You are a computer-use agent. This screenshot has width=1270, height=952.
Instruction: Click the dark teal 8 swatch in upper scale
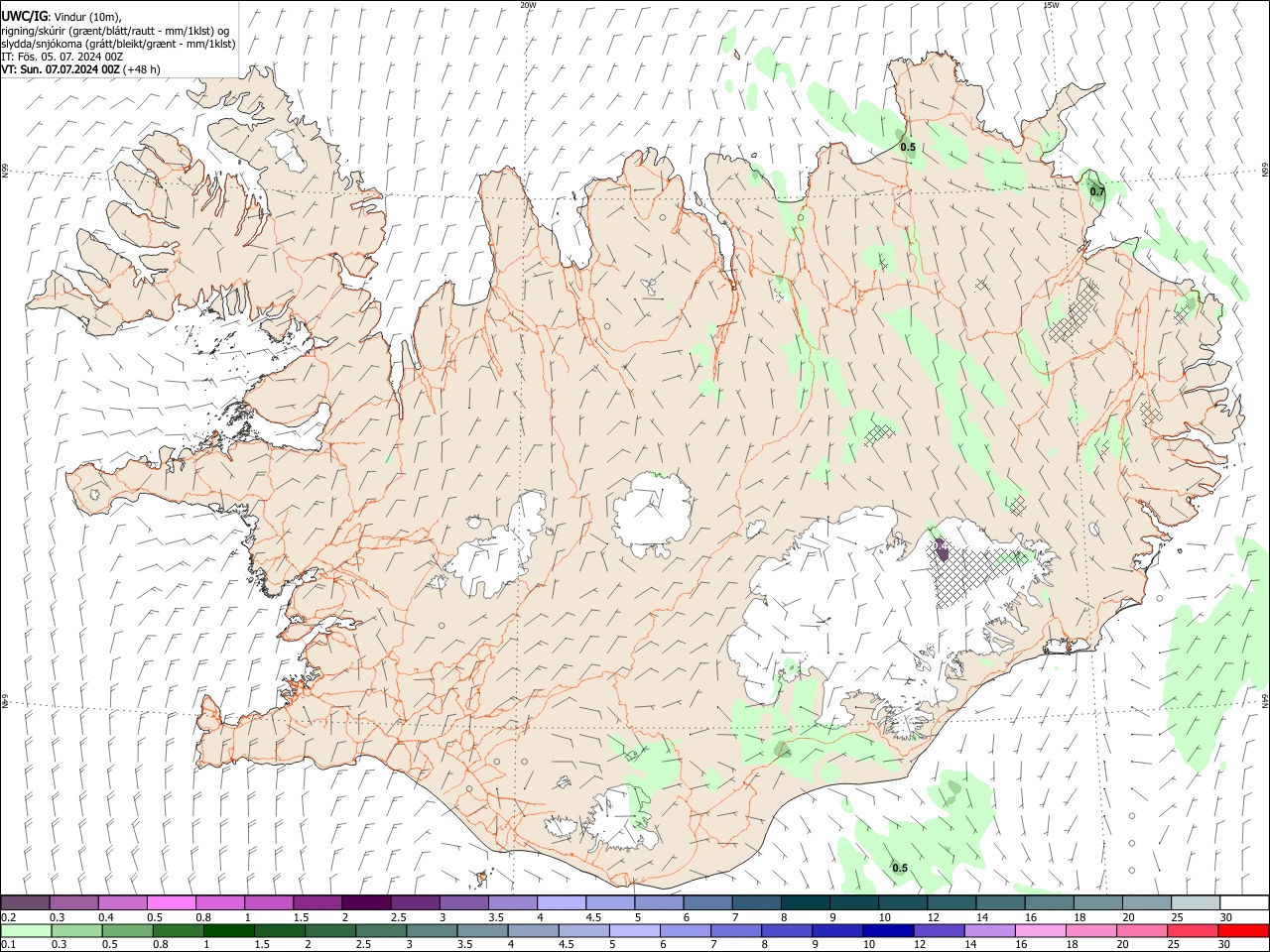pyautogui.click(x=805, y=902)
